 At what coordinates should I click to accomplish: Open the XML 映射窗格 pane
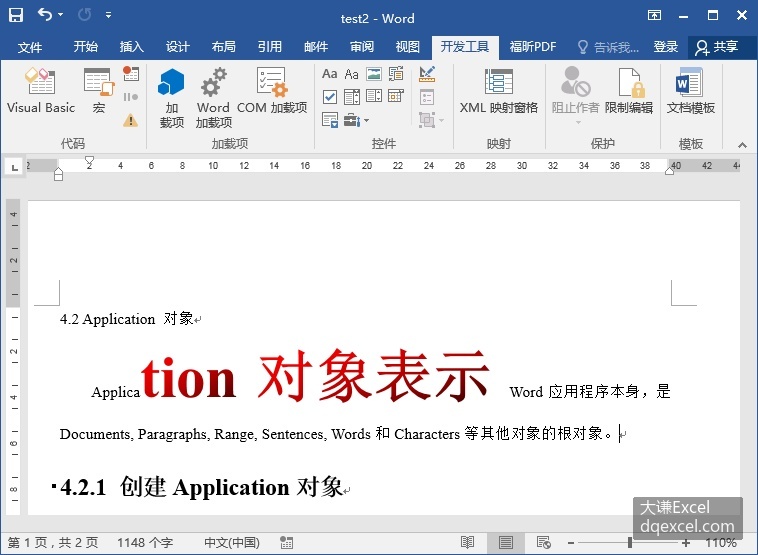pos(498,91)
